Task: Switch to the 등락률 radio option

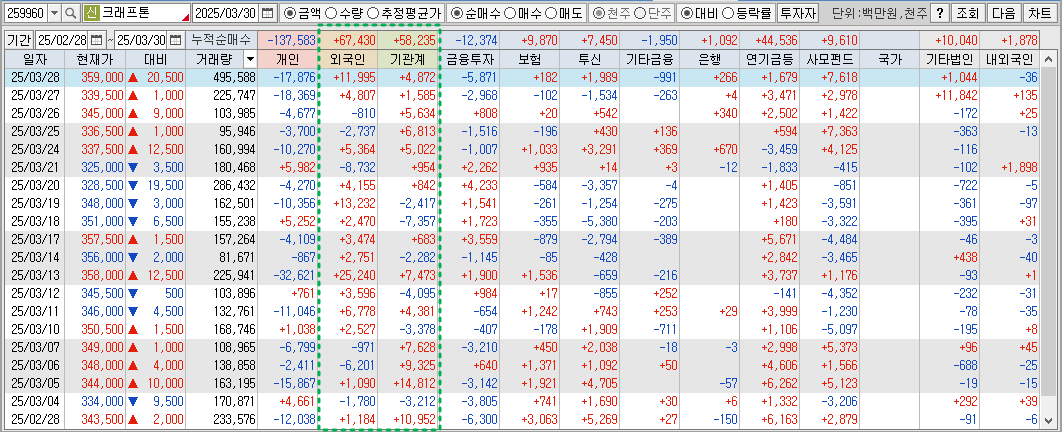Action: (x=727, y=13)
